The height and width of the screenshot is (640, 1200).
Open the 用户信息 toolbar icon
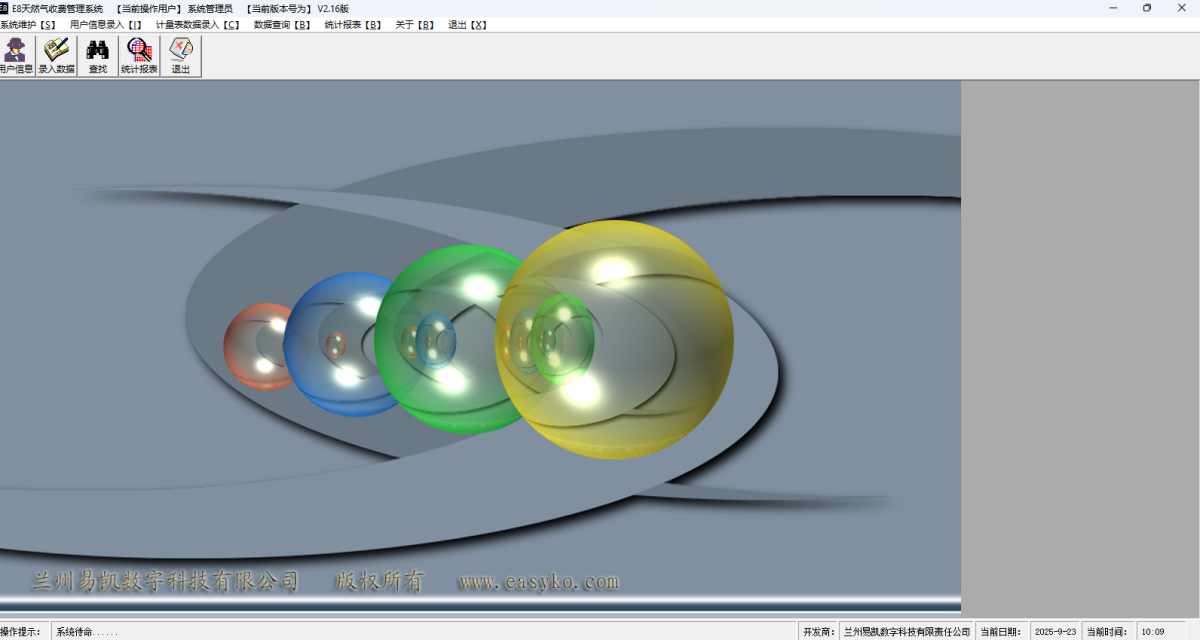15,56
